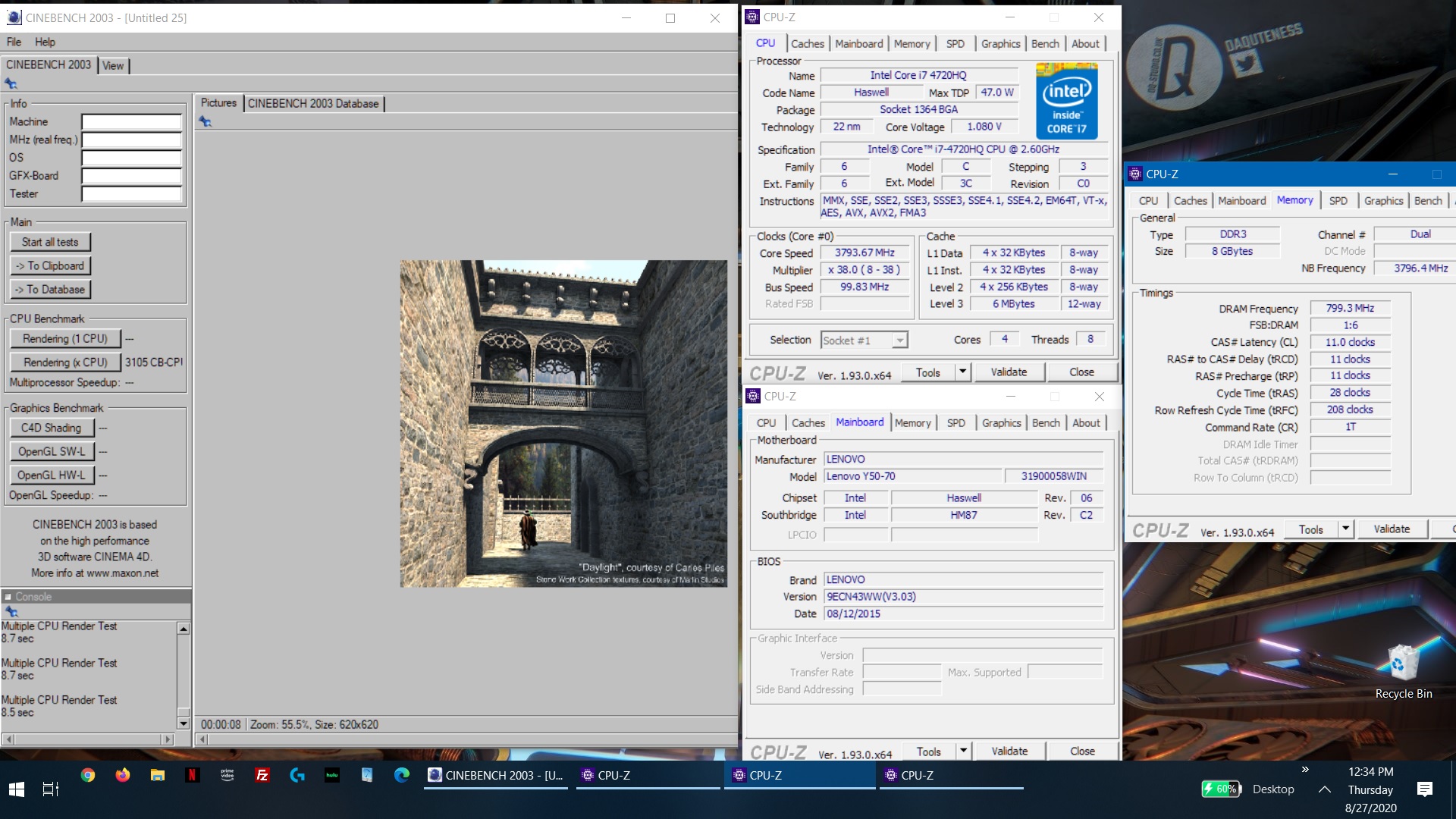The height and width of the screenshot is (819, 1456).
Task: Click the CPU-Z CPU window title icon
Action: click(x=752, y=17)
